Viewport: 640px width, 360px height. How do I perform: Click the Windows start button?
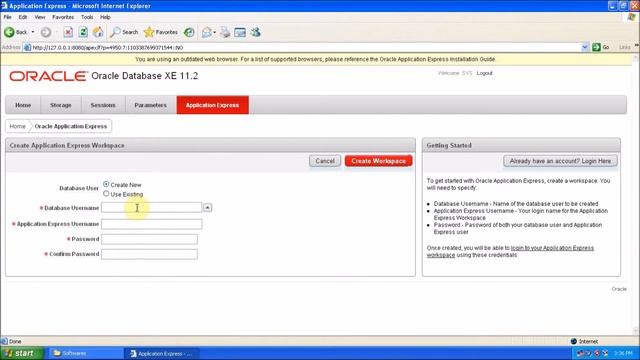pos(22,353)
